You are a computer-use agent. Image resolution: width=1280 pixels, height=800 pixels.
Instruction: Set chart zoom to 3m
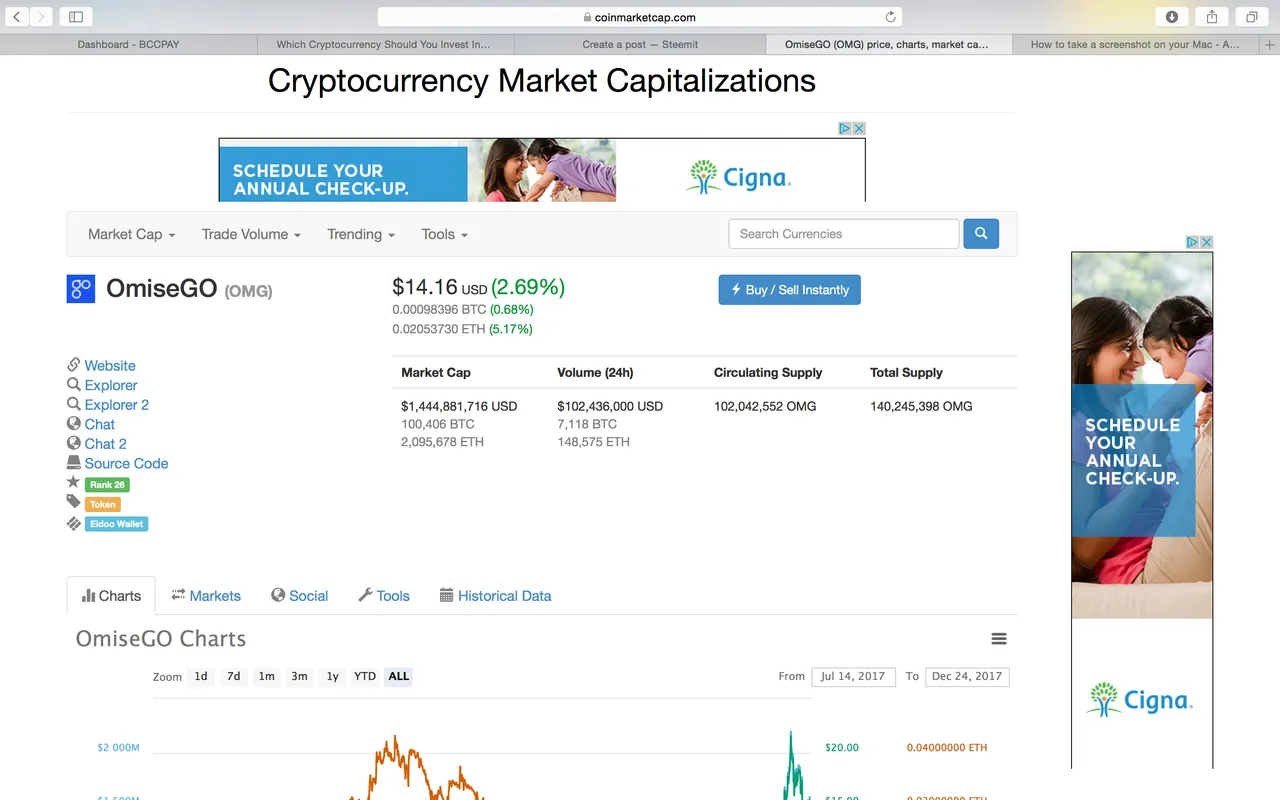299,677
